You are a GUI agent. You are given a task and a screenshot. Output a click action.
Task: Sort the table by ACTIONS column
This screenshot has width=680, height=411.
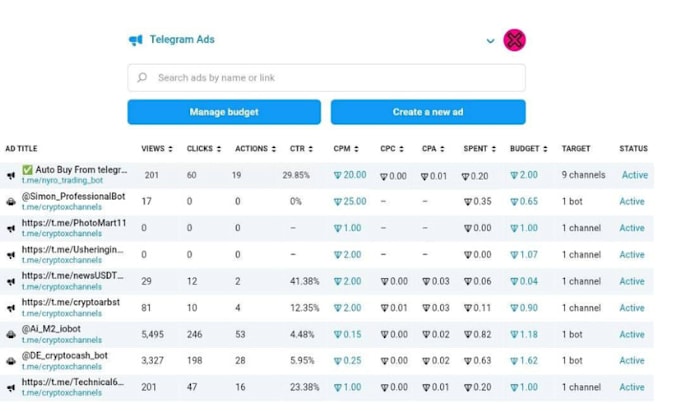(x=255, y=149)
